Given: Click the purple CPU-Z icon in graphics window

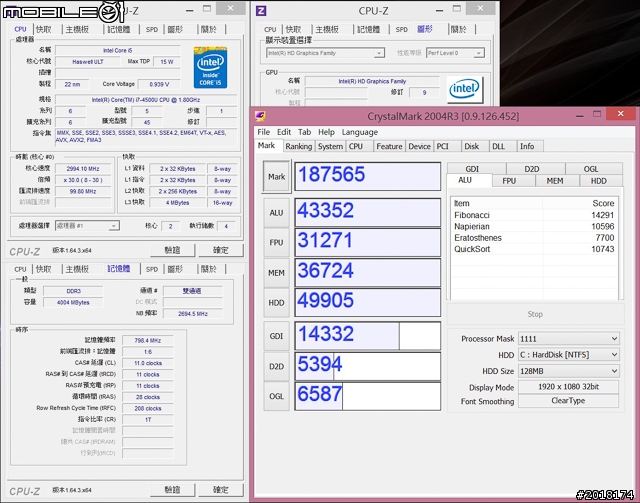Looking at the screenshot, I should click(261, 11).
